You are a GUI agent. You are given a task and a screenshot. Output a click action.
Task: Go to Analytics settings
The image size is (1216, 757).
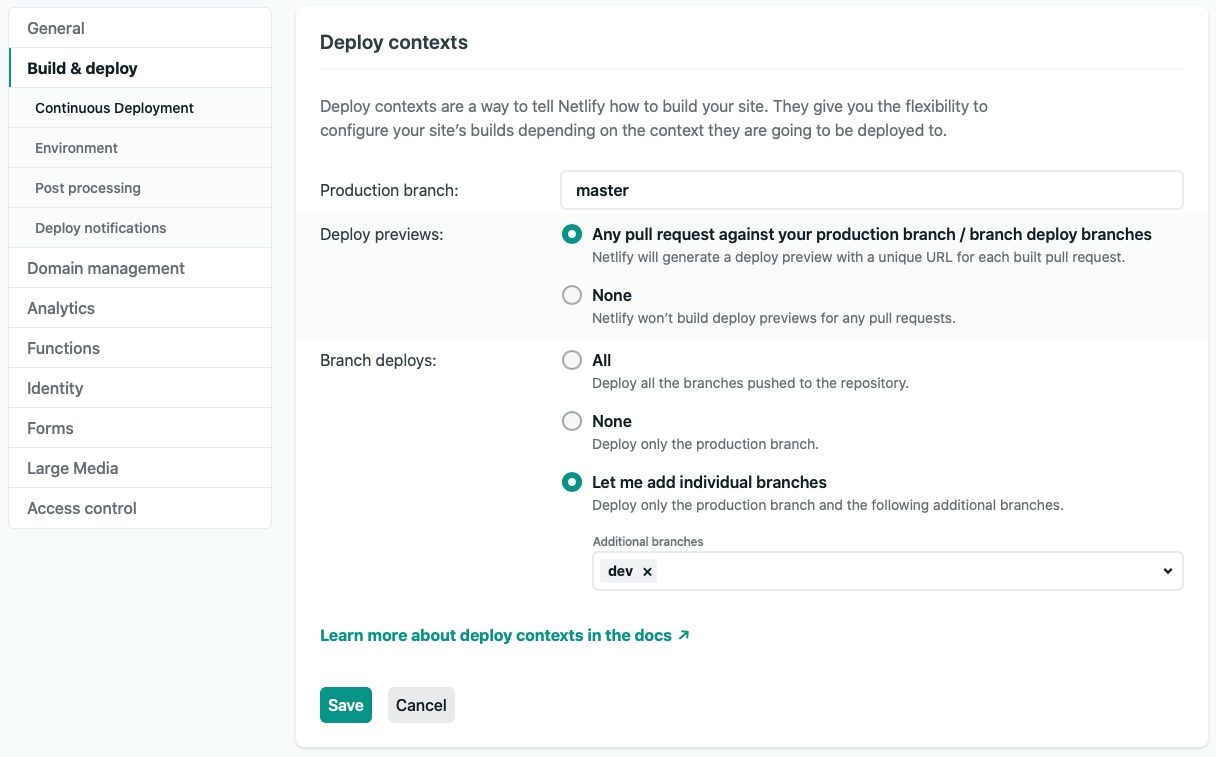click(61, 308)
